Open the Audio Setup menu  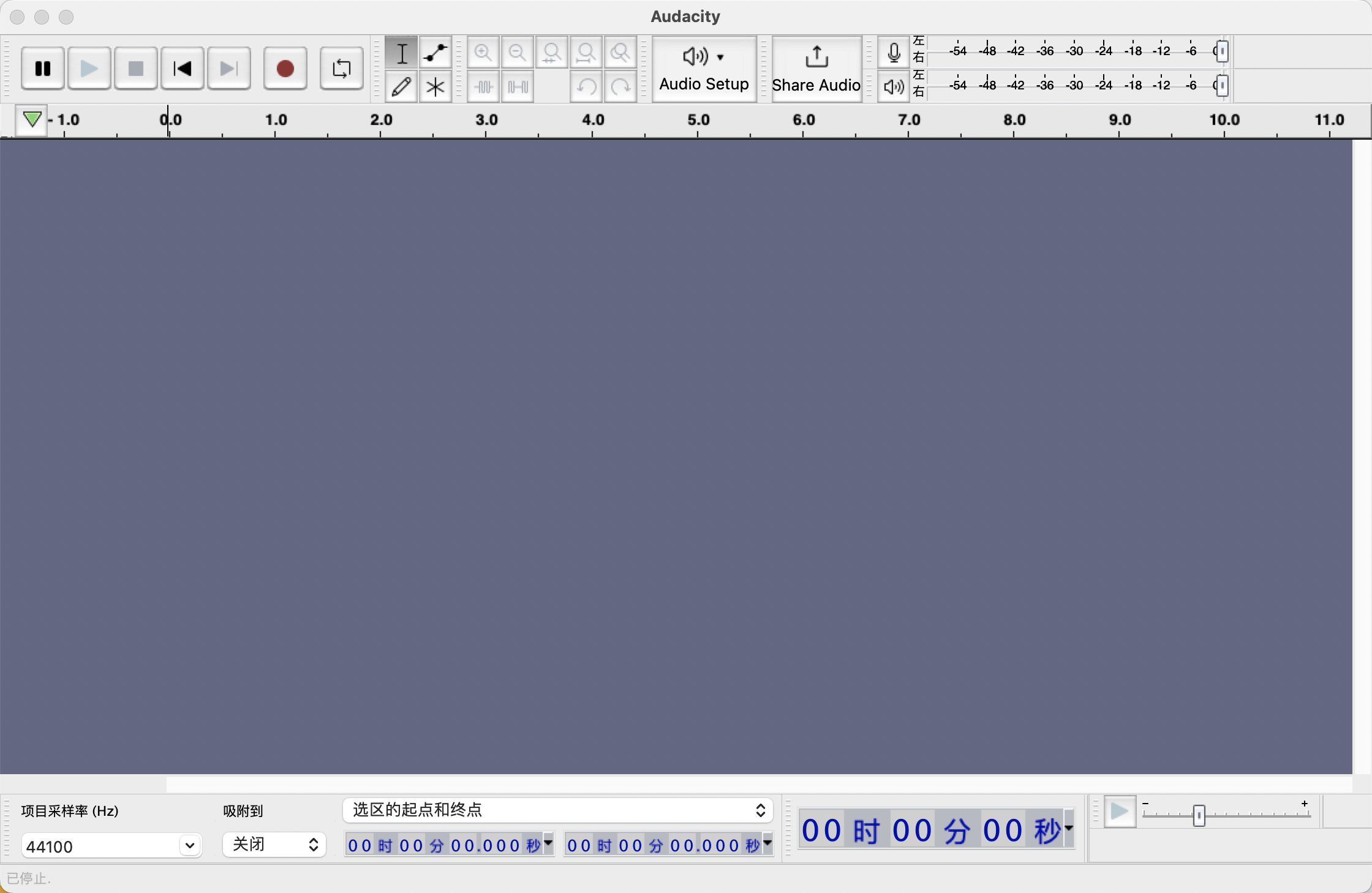coord(704,67)
